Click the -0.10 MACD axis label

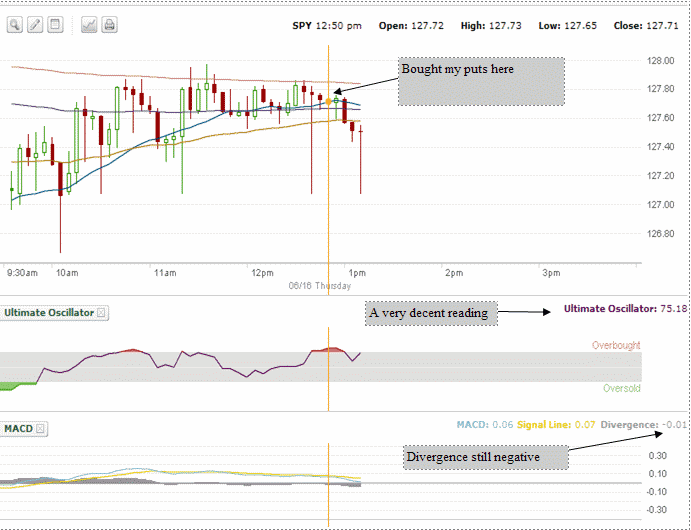(x=656, y=492)
